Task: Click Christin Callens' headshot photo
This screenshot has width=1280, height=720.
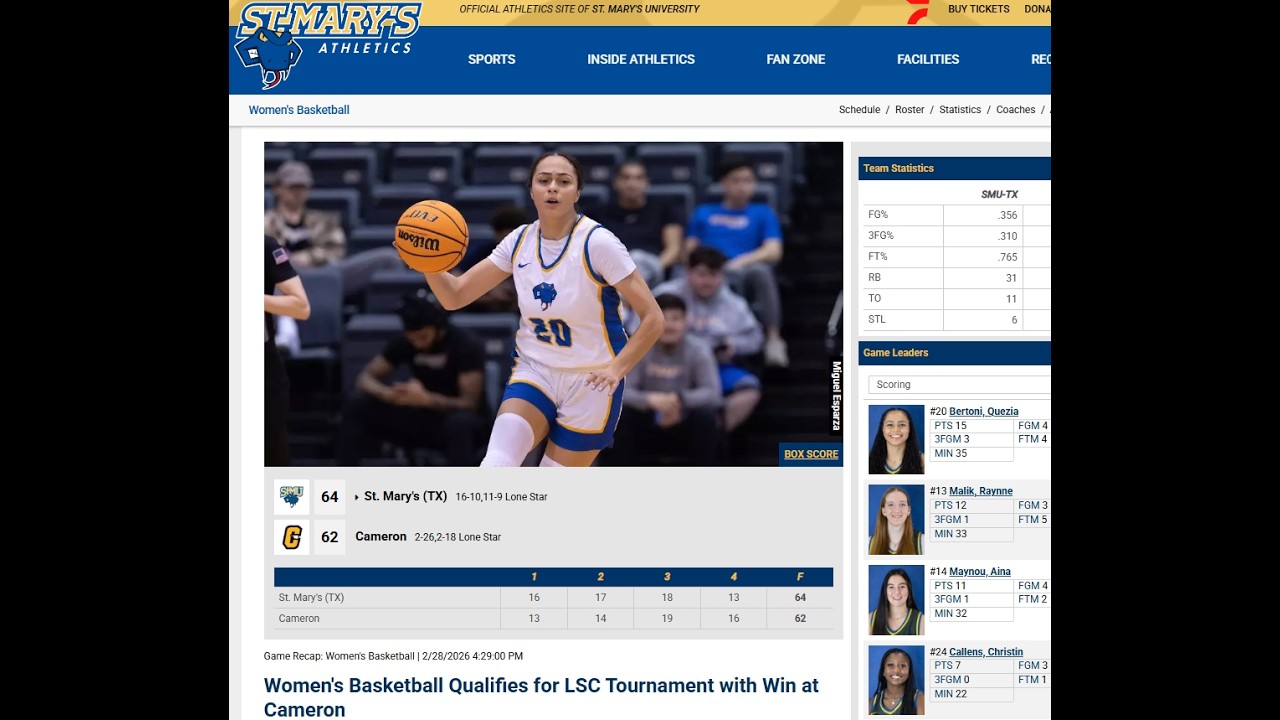Action: pyautogui.click(x=896, y=680)
